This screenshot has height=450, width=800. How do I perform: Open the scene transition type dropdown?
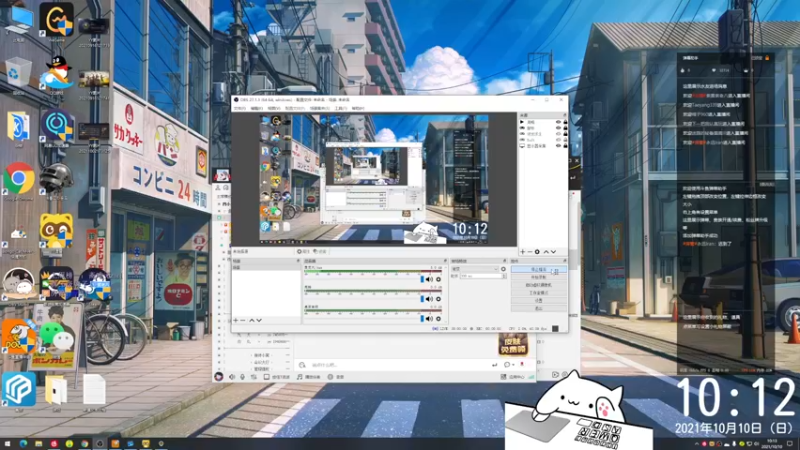[475, 269]
